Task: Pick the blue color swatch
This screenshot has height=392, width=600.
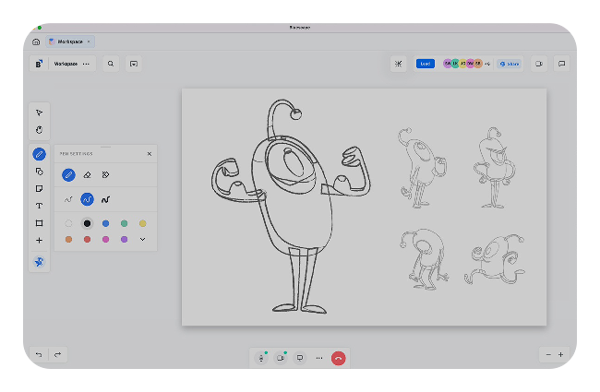Action: [106, 223]
